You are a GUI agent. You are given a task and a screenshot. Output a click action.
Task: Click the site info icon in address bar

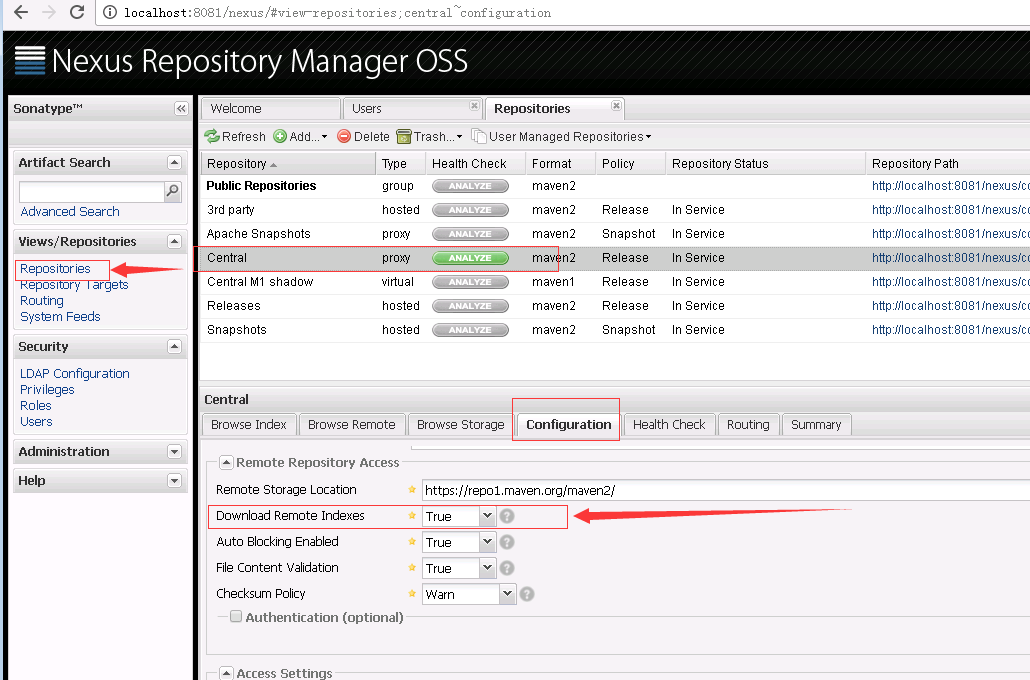(110, 12)
